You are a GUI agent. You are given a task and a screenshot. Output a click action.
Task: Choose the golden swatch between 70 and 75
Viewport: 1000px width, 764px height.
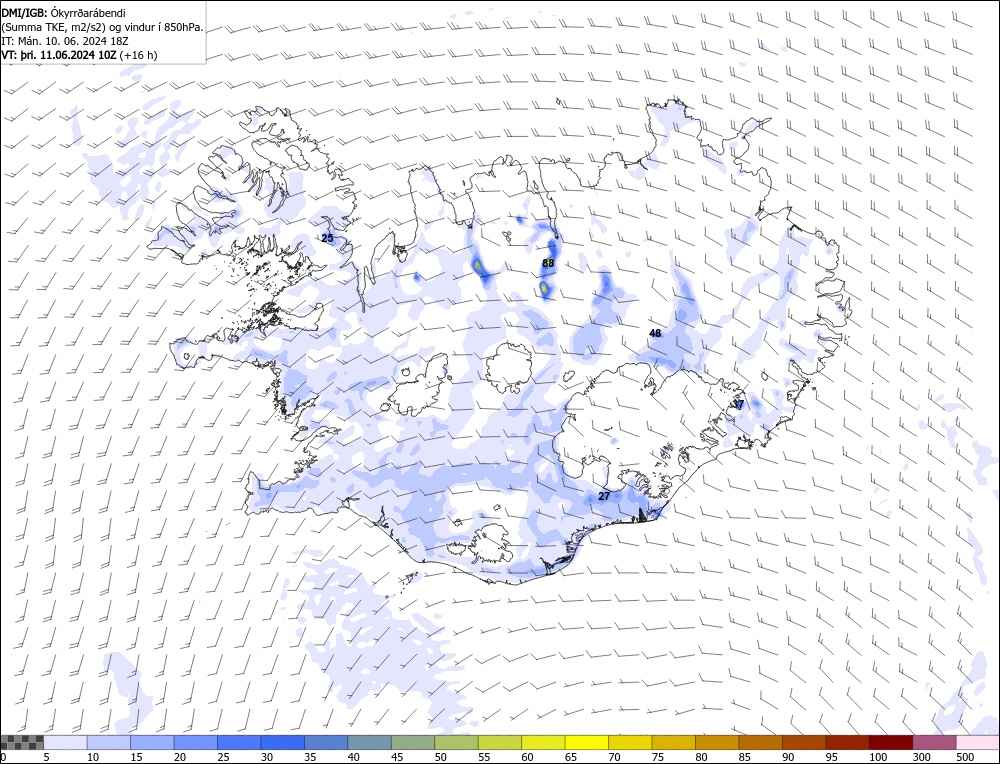point(630,742)
